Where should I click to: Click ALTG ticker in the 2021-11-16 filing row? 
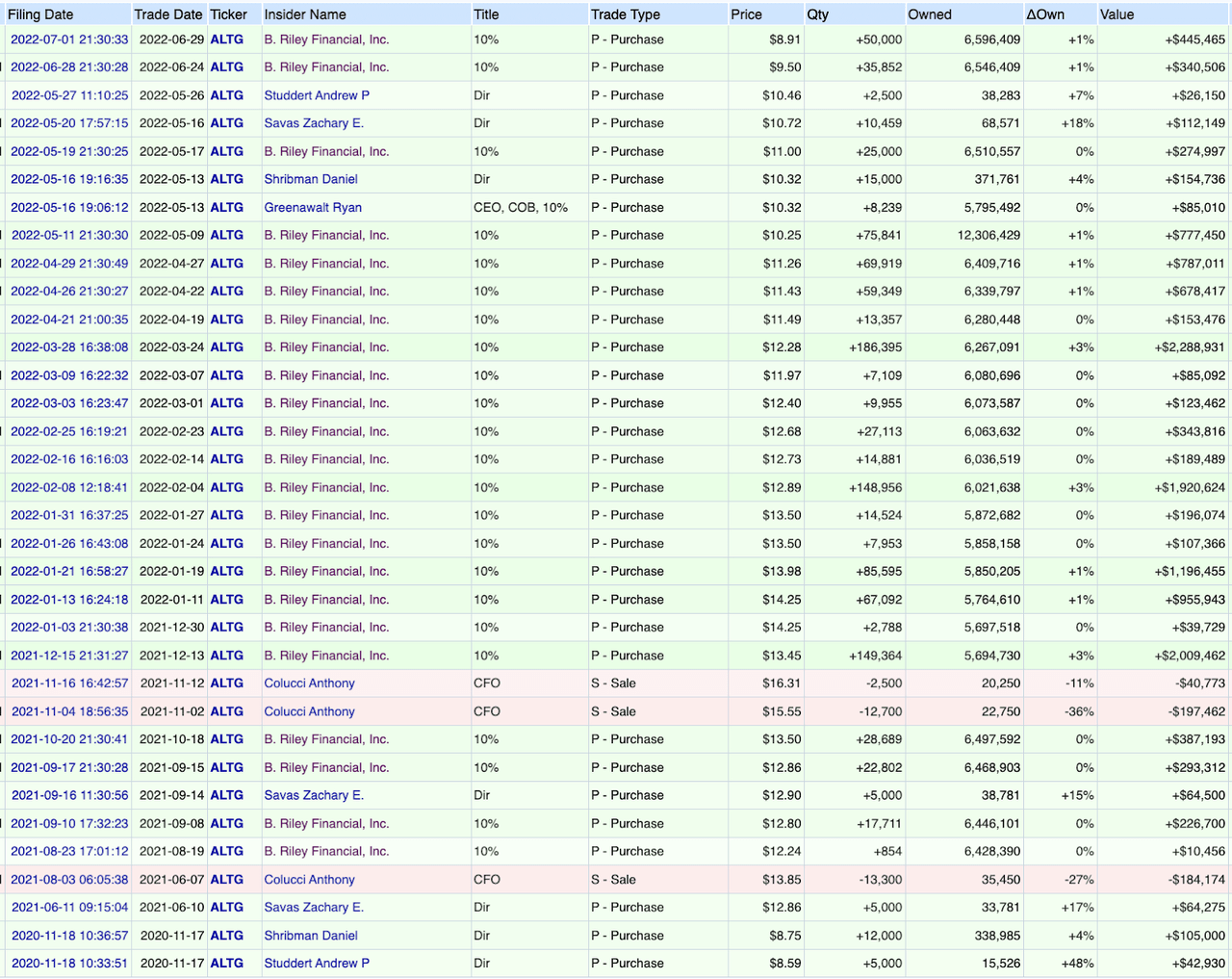[x=227, y=683]
